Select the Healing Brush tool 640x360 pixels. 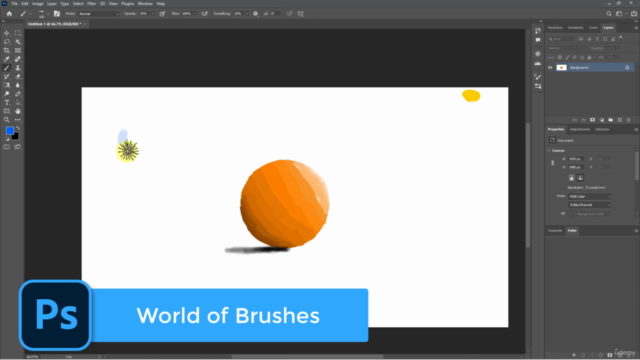tap(18, 59)
